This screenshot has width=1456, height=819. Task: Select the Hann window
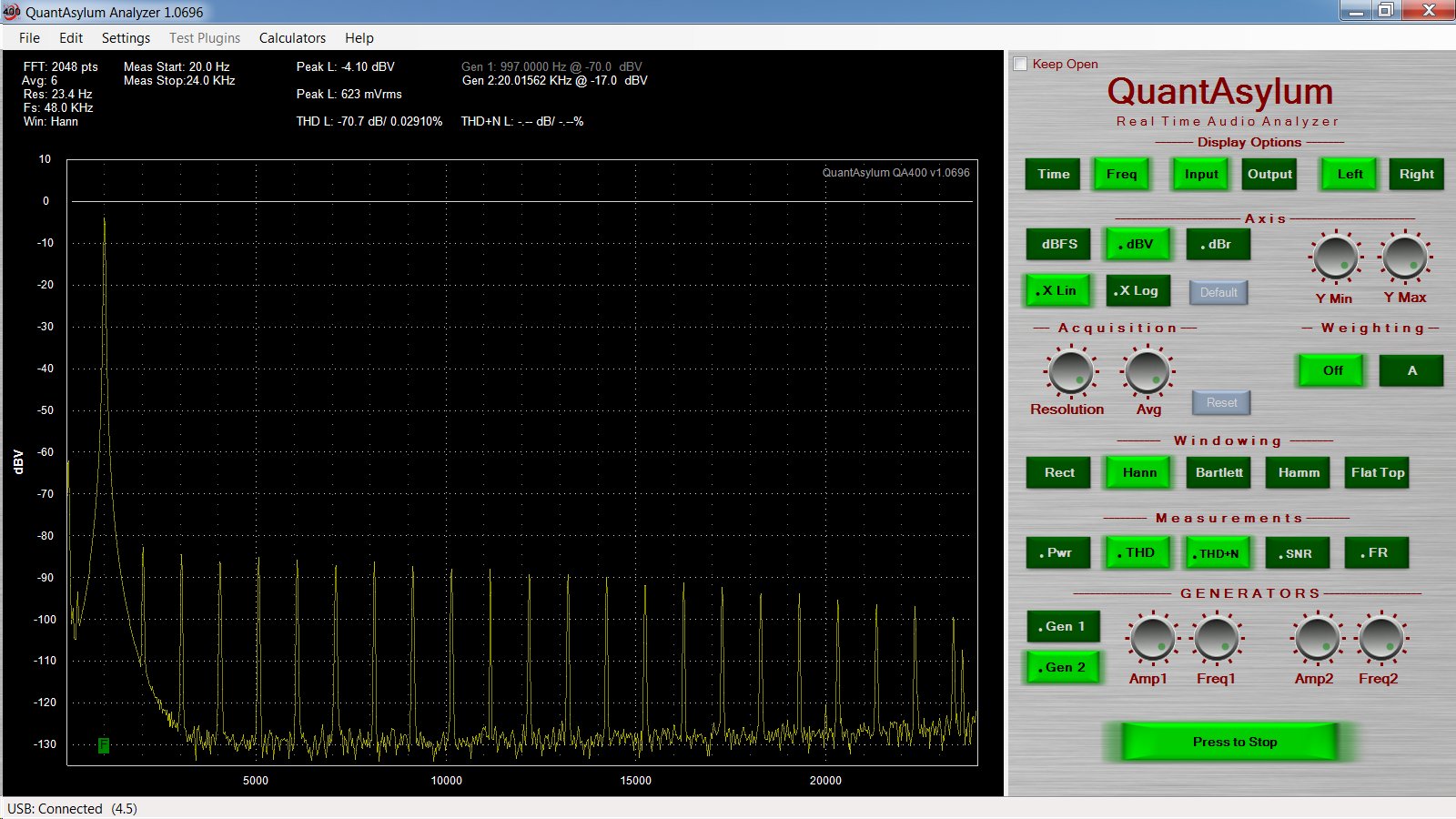pyautogui.click(x=1138, y=472)
